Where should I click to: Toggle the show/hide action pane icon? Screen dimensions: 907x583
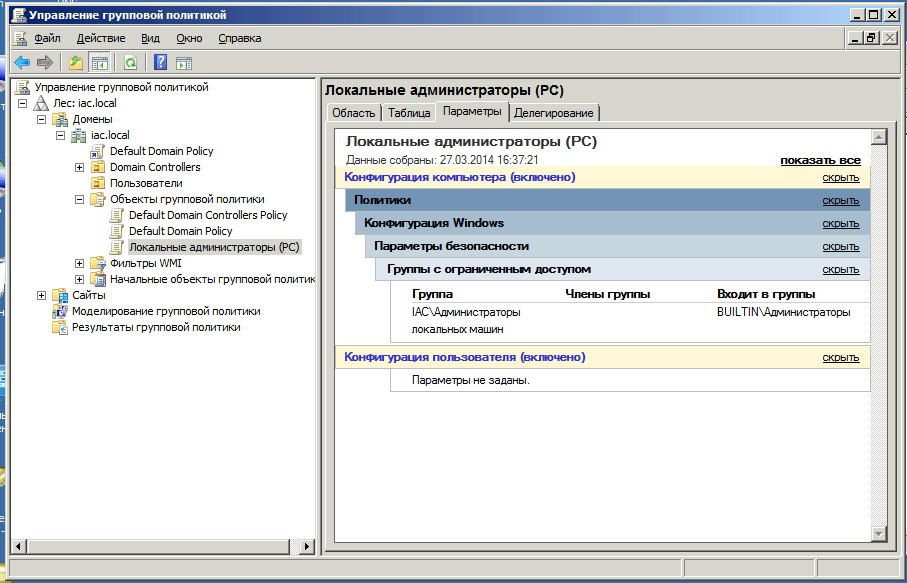coord(184,63)
